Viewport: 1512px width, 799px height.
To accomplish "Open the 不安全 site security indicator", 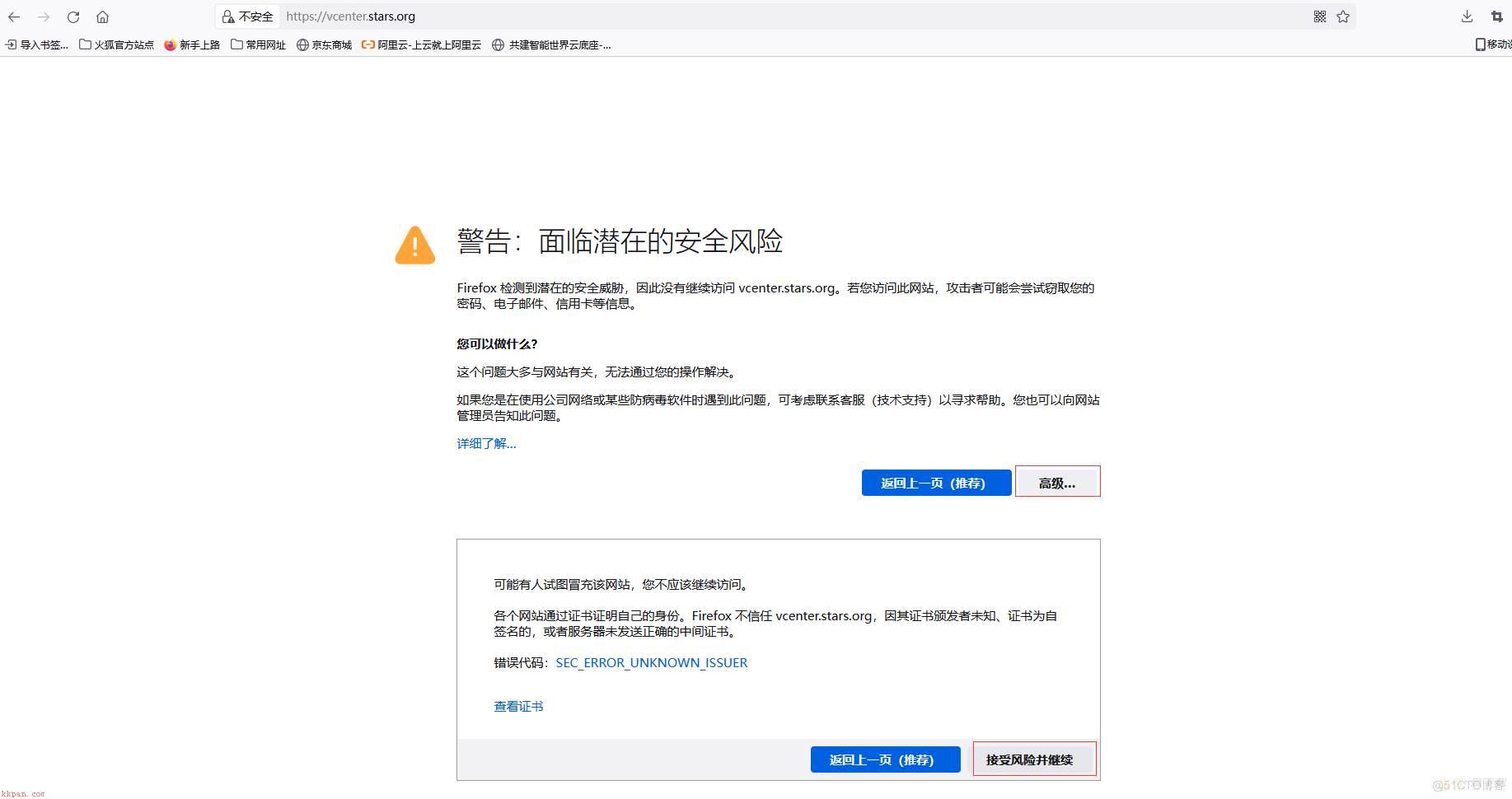I will [x=247, y=16].
